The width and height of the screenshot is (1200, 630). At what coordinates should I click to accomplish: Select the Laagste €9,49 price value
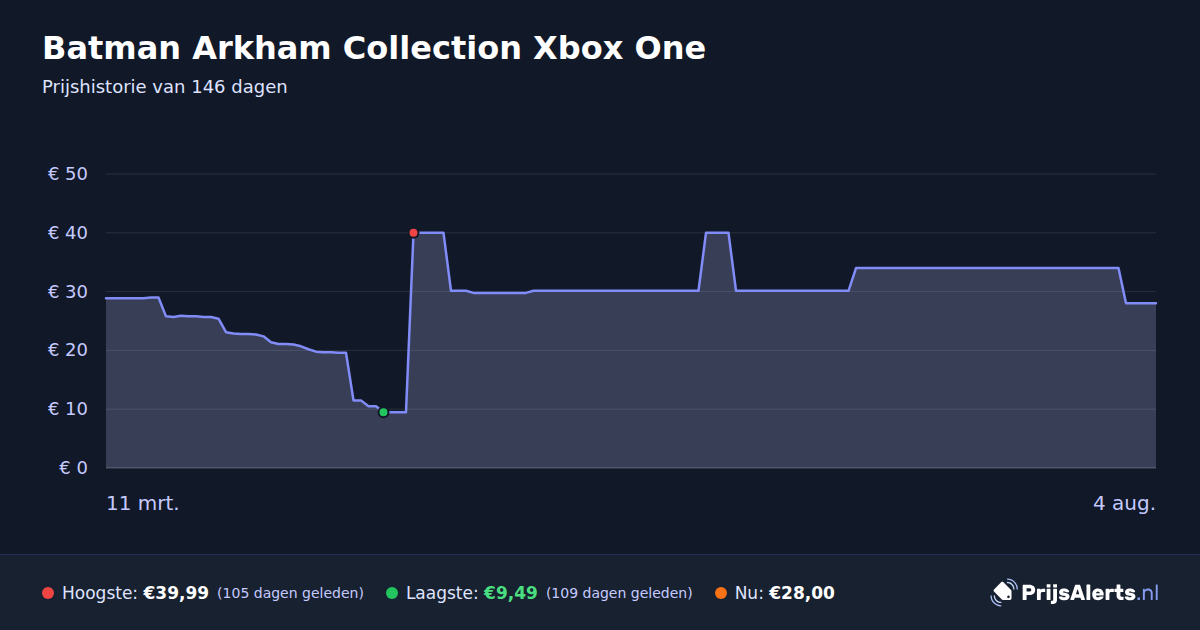tap(510, 593)
